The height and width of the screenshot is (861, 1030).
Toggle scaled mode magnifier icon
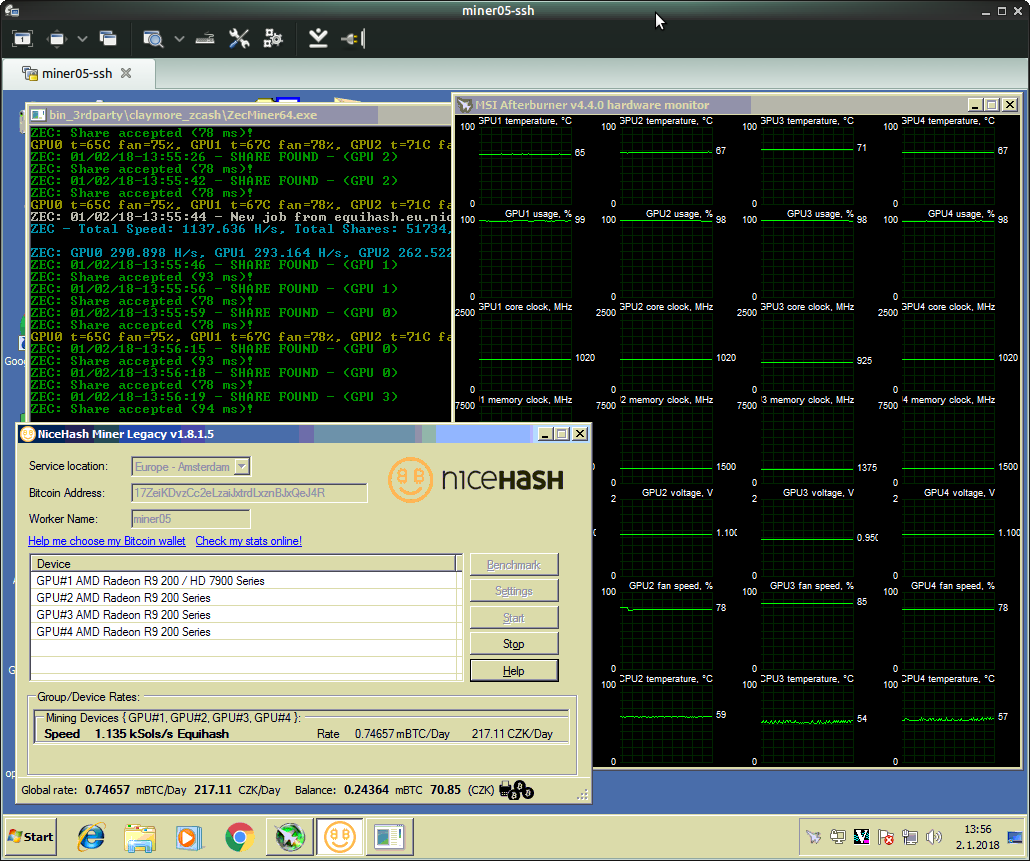tap(153, 39)
